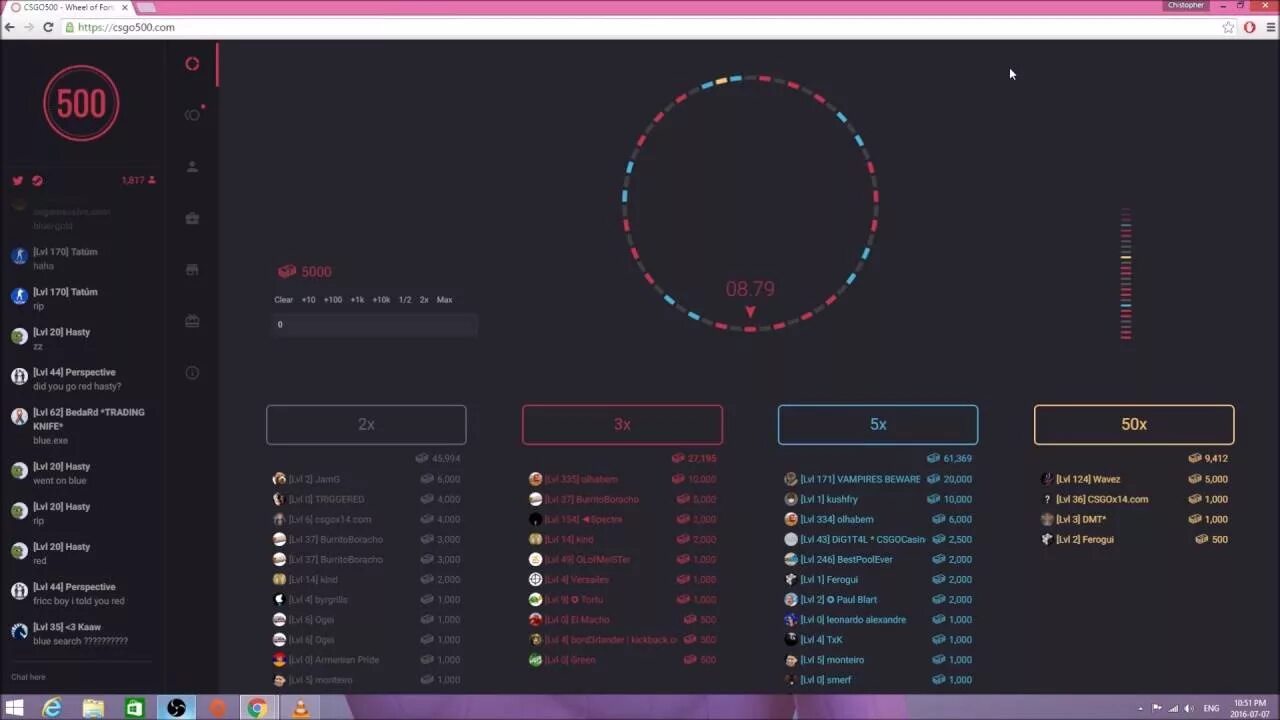This screenshot has height=720, width=1280.
Task: Open Windows Start button
Action: click(x=14, y=708)
